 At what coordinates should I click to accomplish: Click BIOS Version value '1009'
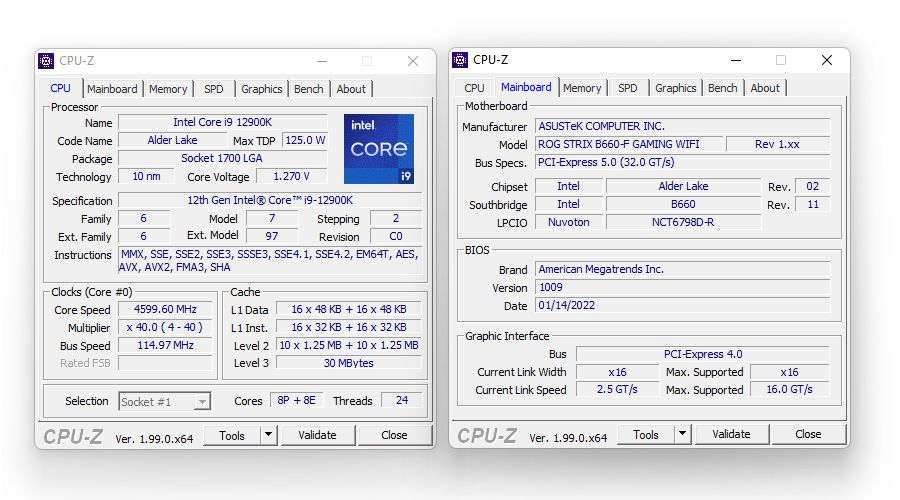(683, 287)
